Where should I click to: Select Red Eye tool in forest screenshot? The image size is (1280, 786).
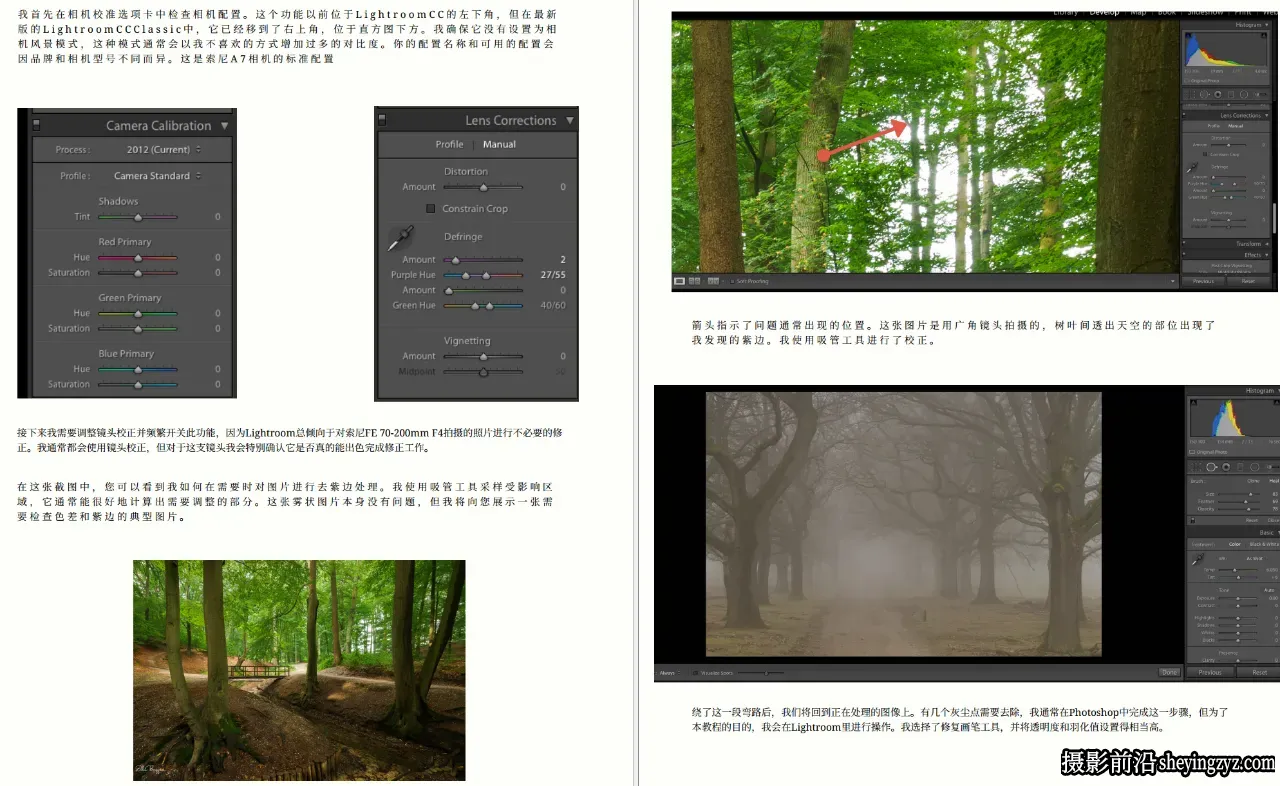click(1217, 94)
